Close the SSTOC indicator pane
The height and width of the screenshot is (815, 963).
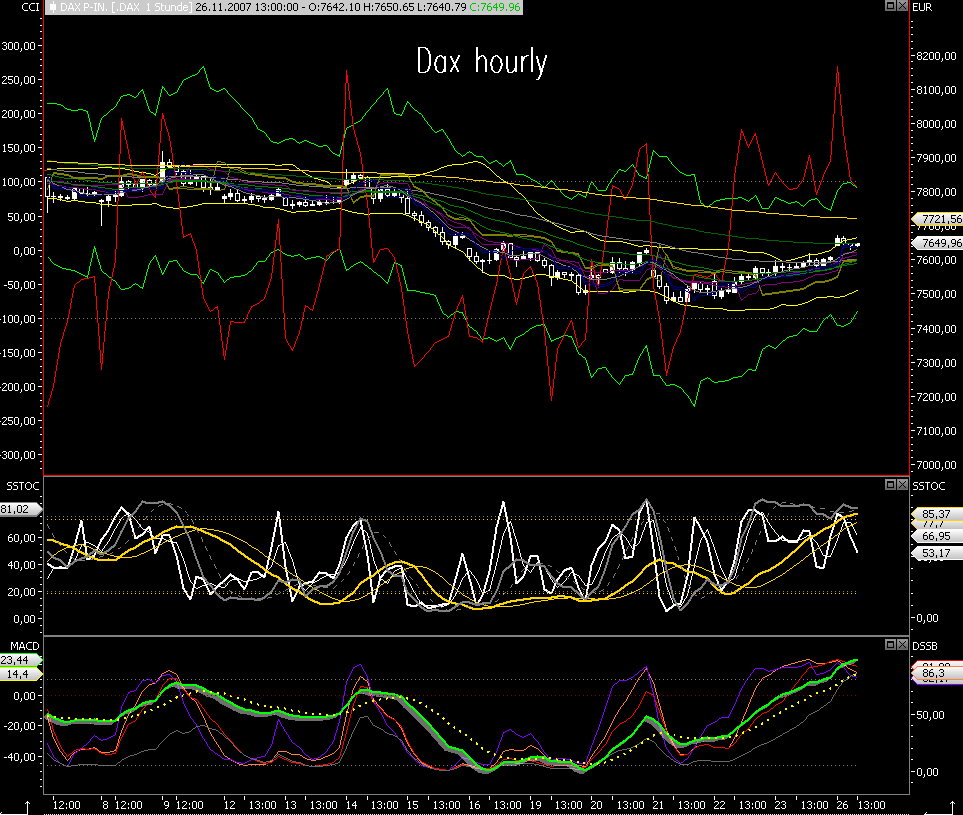point(903,485)
